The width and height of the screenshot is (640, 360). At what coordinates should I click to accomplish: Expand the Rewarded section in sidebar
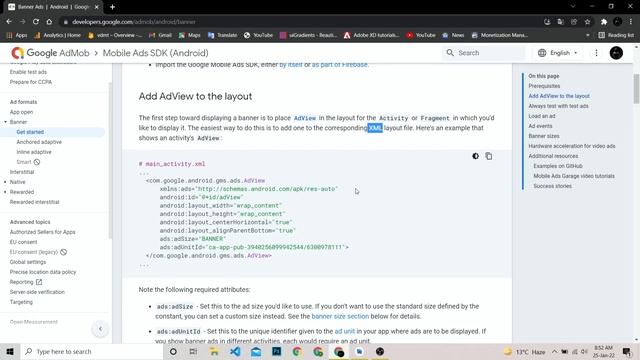point(6,192)
